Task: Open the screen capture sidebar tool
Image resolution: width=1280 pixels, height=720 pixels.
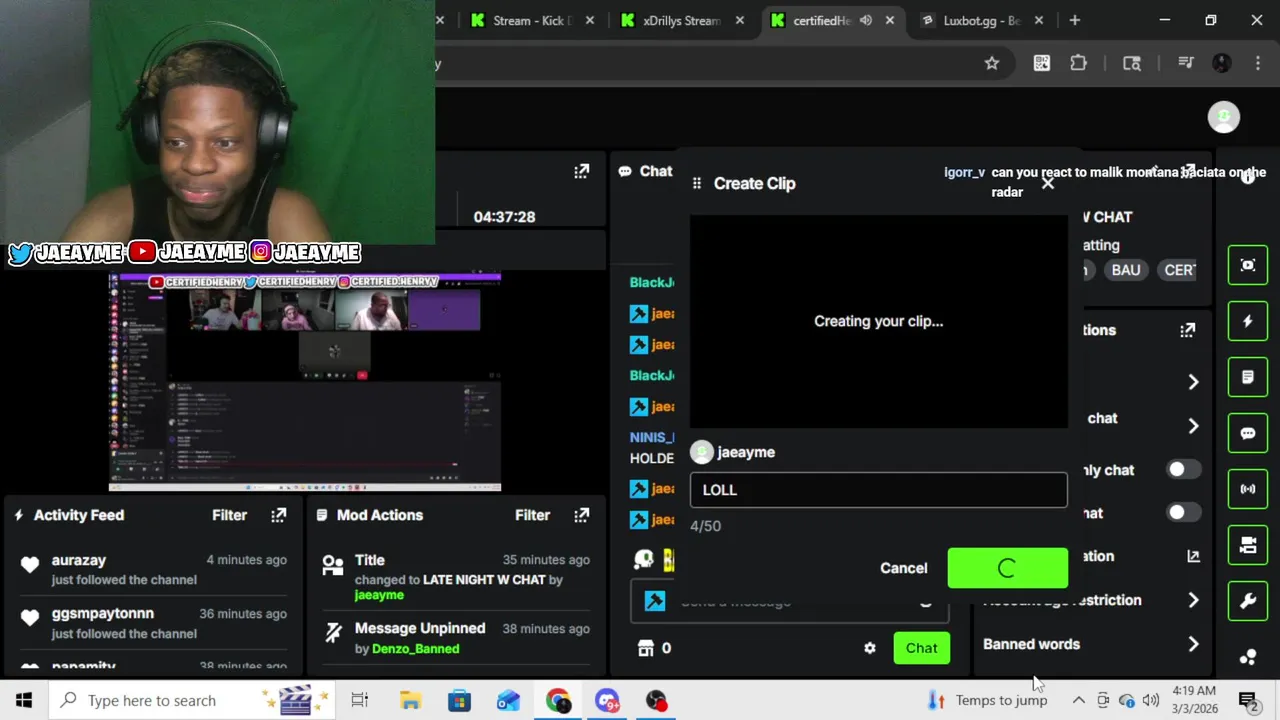Action: click(x=1248, y=265)
